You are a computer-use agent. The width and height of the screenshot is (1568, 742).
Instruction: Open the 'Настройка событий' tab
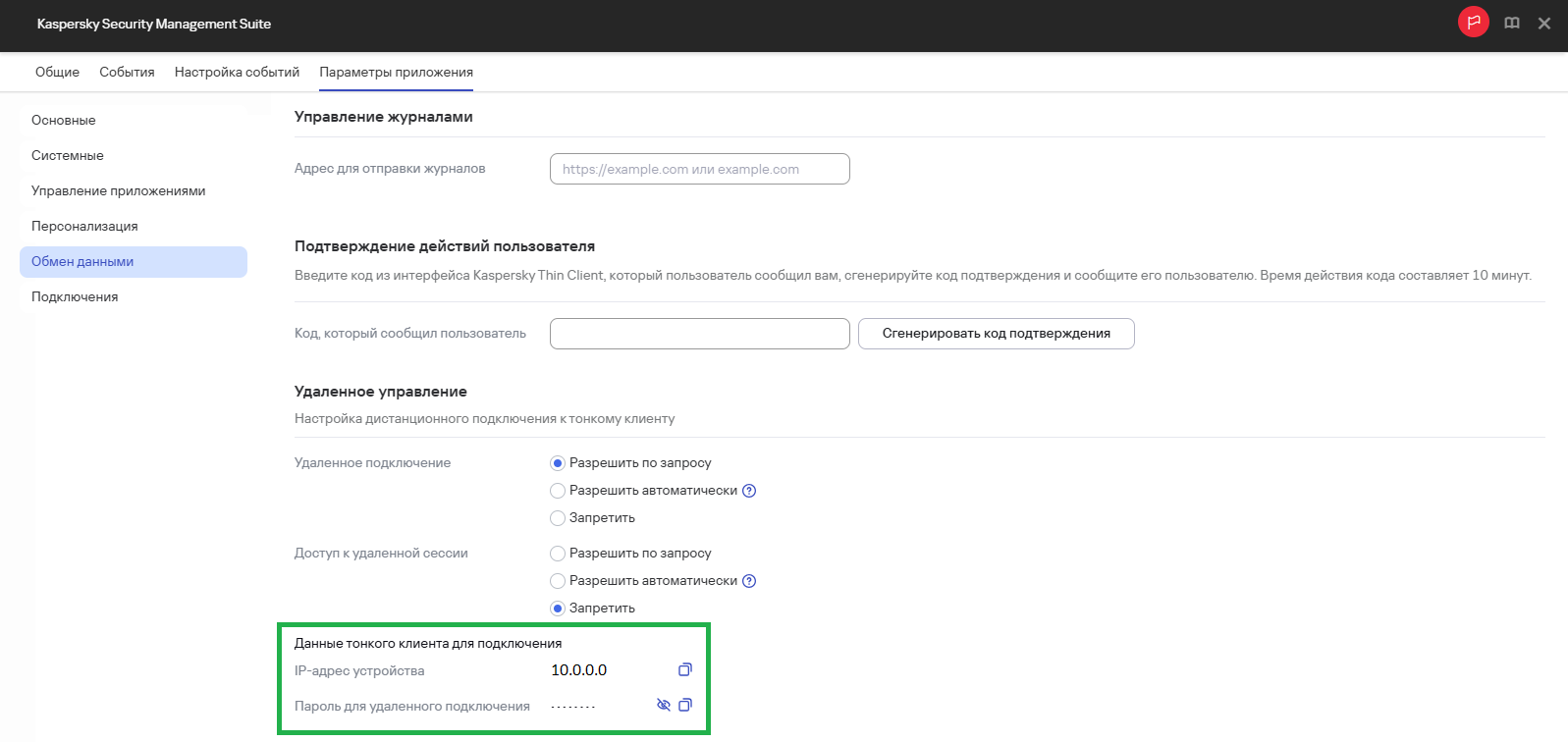click(x=237, y=73)
